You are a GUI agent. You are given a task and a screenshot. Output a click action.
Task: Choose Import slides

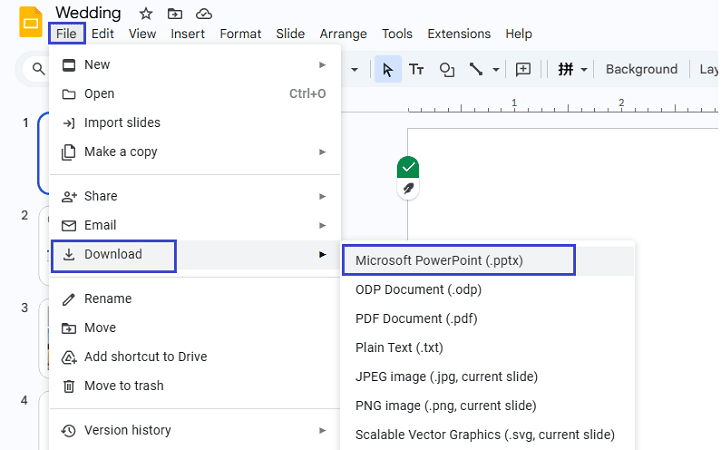[195, 123]
